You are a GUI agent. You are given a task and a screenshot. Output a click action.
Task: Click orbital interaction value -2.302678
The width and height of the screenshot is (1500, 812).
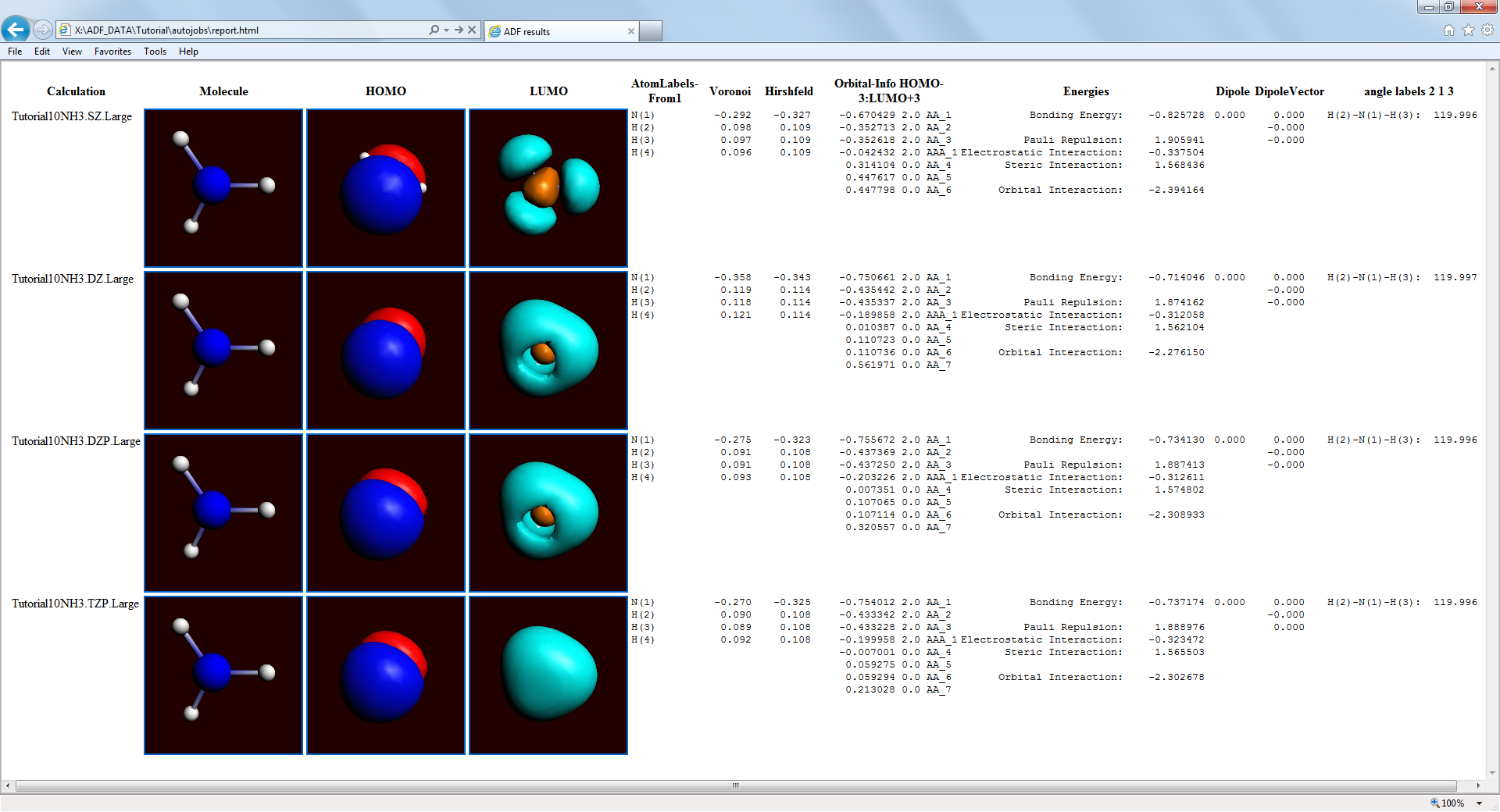coord(1177,677)
